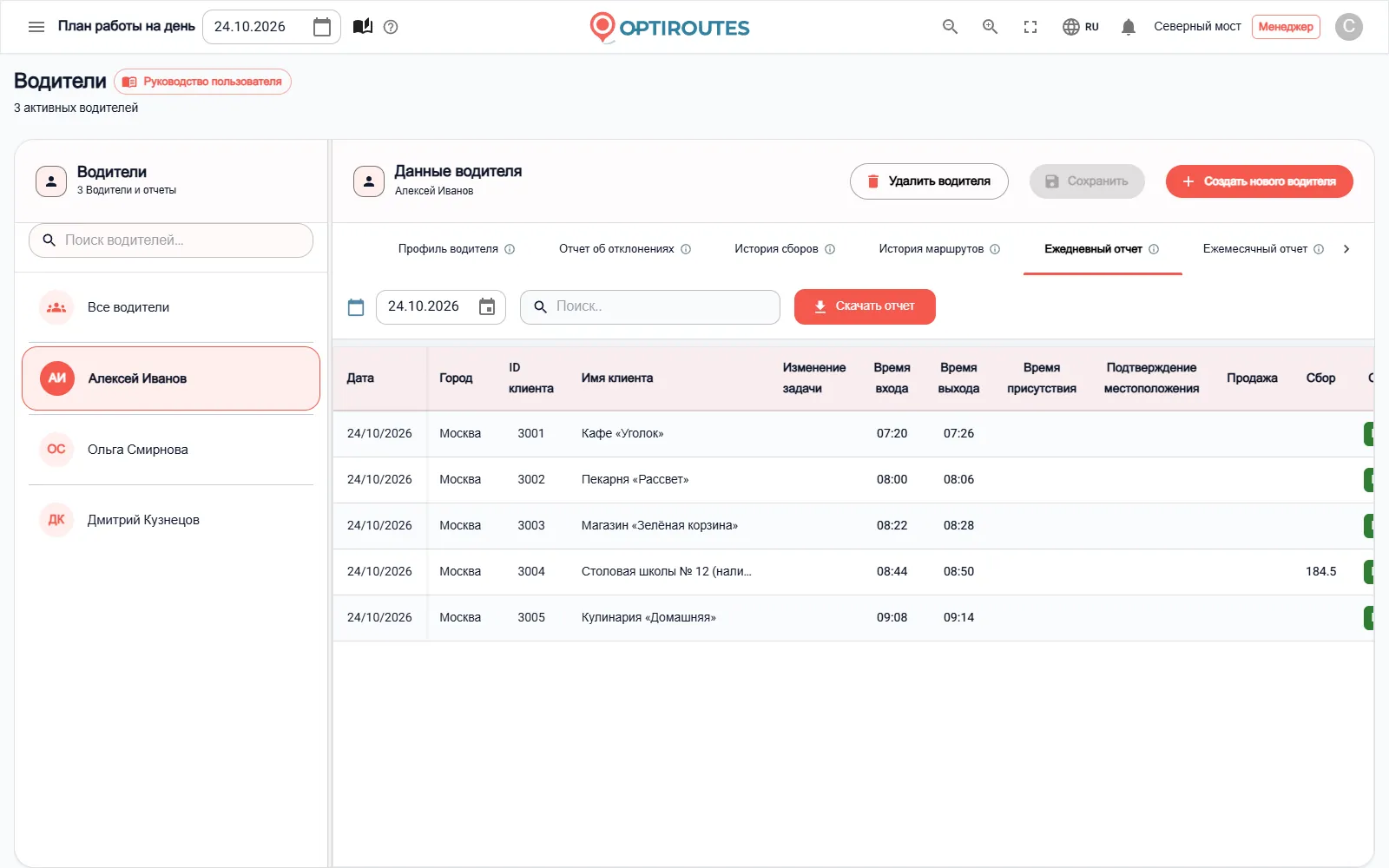Click the zoom-in magnifier icon
Screen dimensions: 1389x868
(x=990, y=27)
